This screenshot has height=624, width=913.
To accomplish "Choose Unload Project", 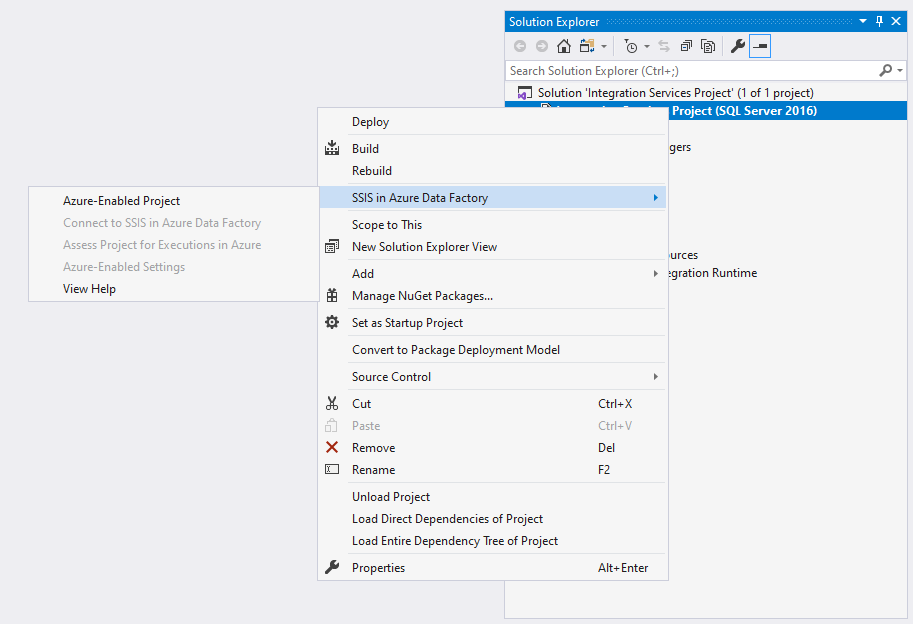I will pos(492,497).
